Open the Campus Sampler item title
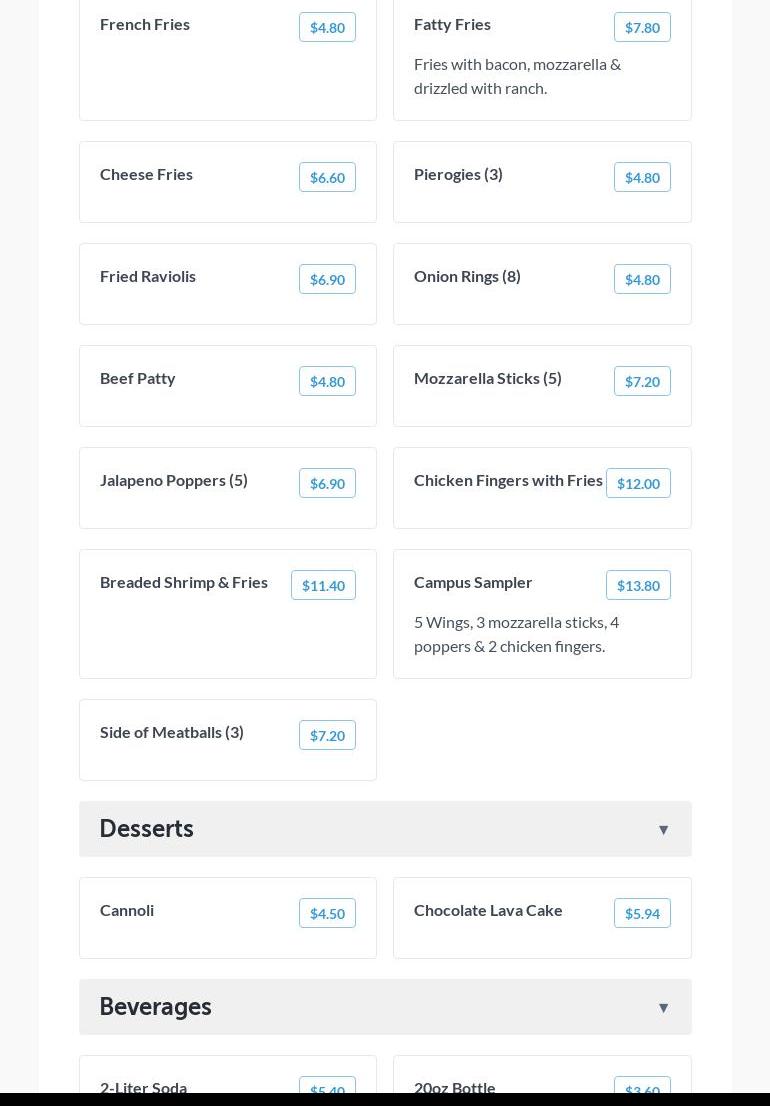This screenshot has height=1106, width=770. pyautogui.click(x=473, y=582)
